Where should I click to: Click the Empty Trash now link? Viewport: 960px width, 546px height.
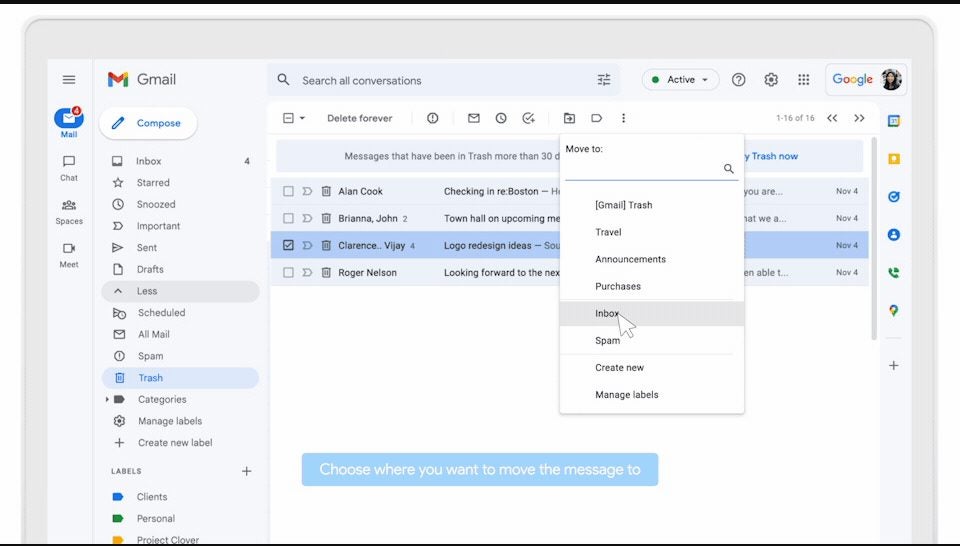point(770,156)
